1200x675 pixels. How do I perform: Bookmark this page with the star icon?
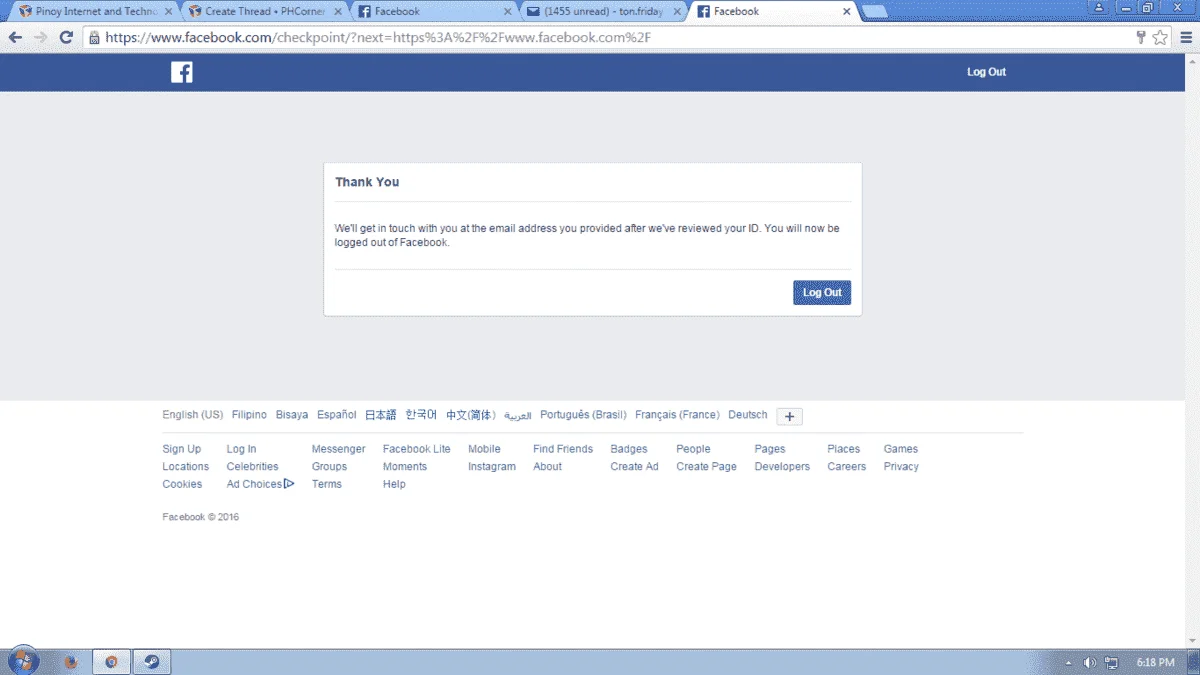(x=1160, y=37)
